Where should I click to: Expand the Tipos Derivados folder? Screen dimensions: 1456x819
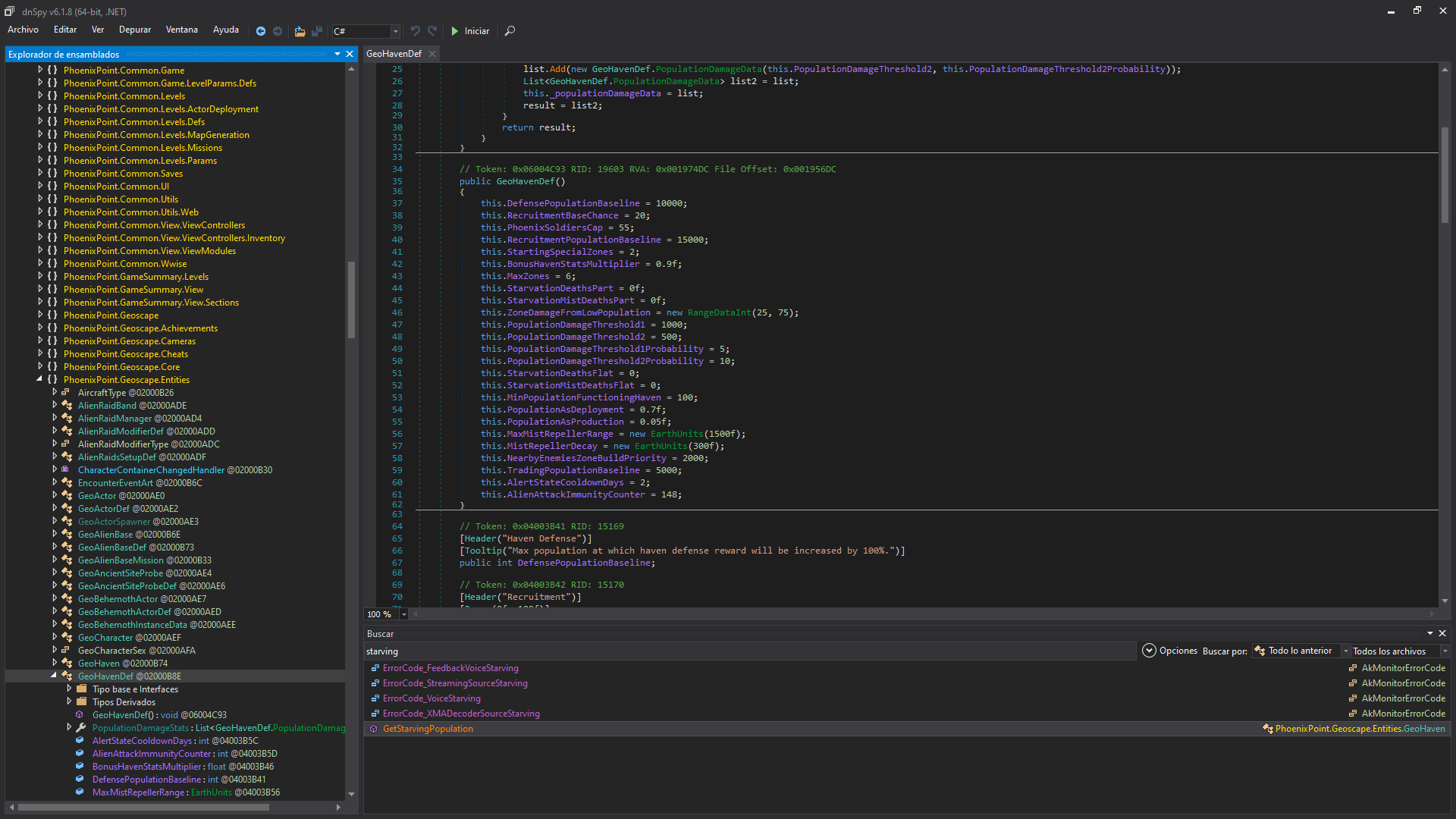pos(69,701)
